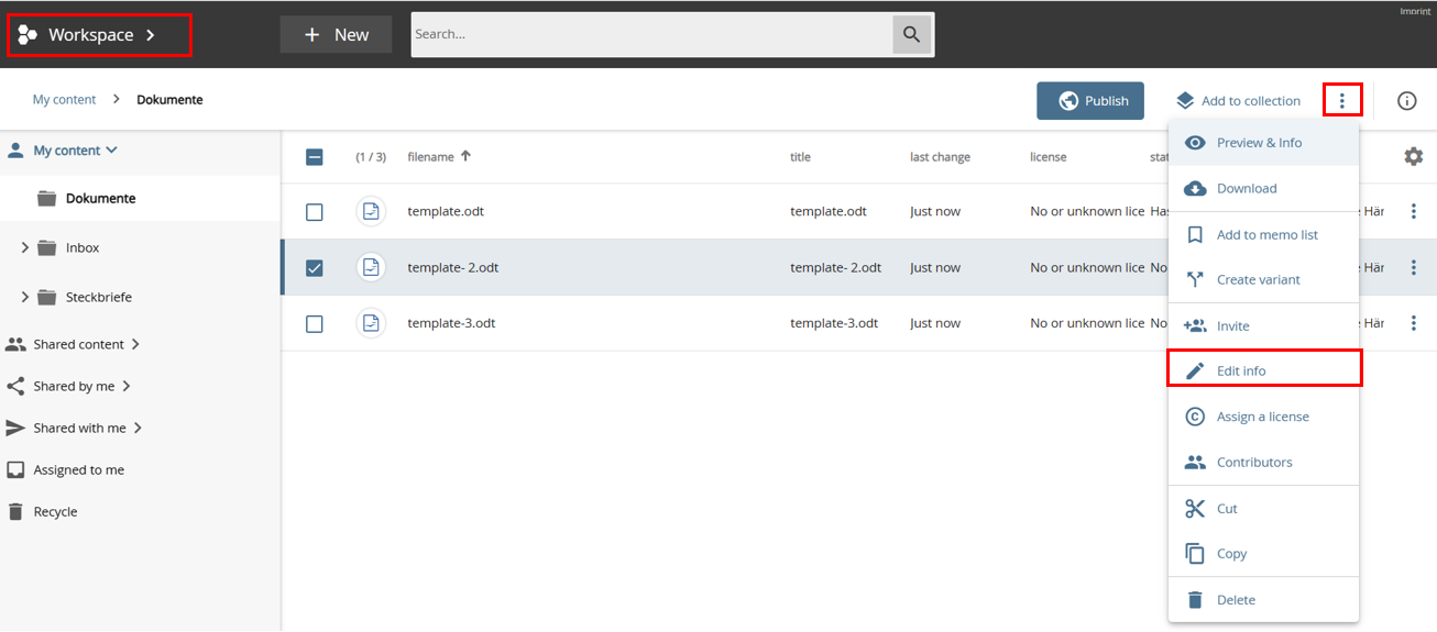Check the template.odt checkbox
1437x632 pixels.
[x=314, y=212]
